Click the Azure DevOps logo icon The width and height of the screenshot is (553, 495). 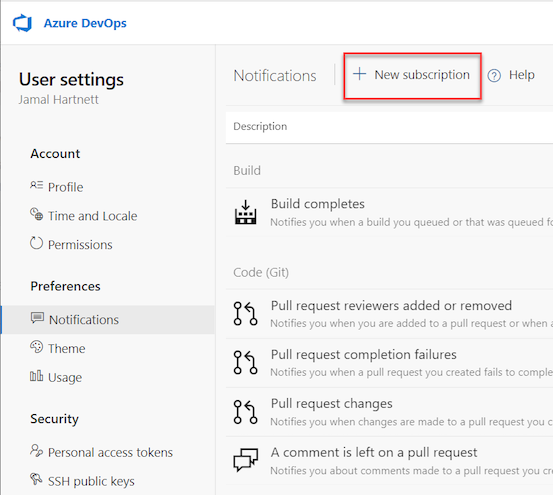click(22, 23)
